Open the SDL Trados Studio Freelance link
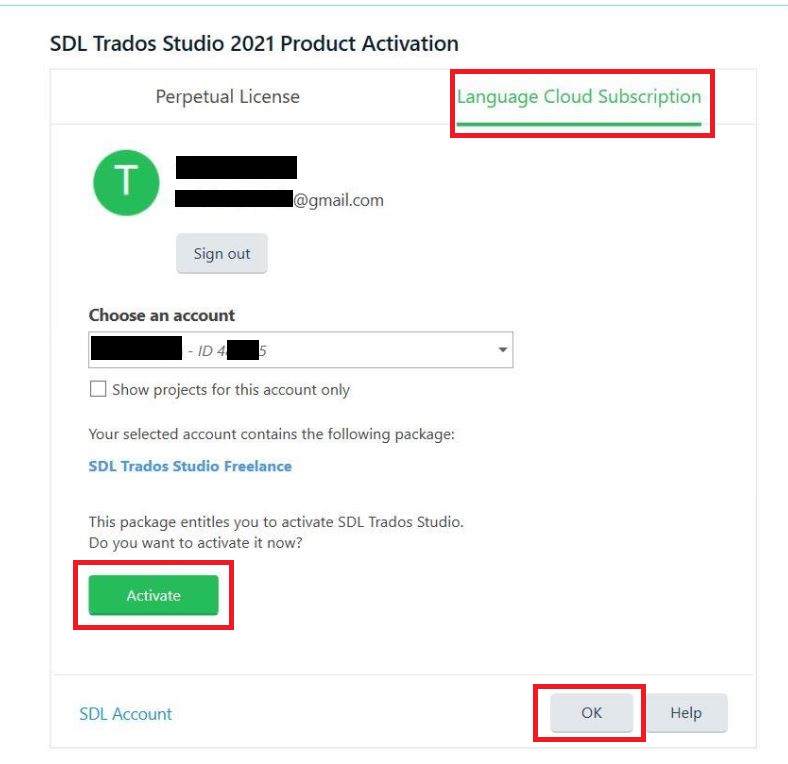Viewport: 788px width, 764px height. coord(190,466)
